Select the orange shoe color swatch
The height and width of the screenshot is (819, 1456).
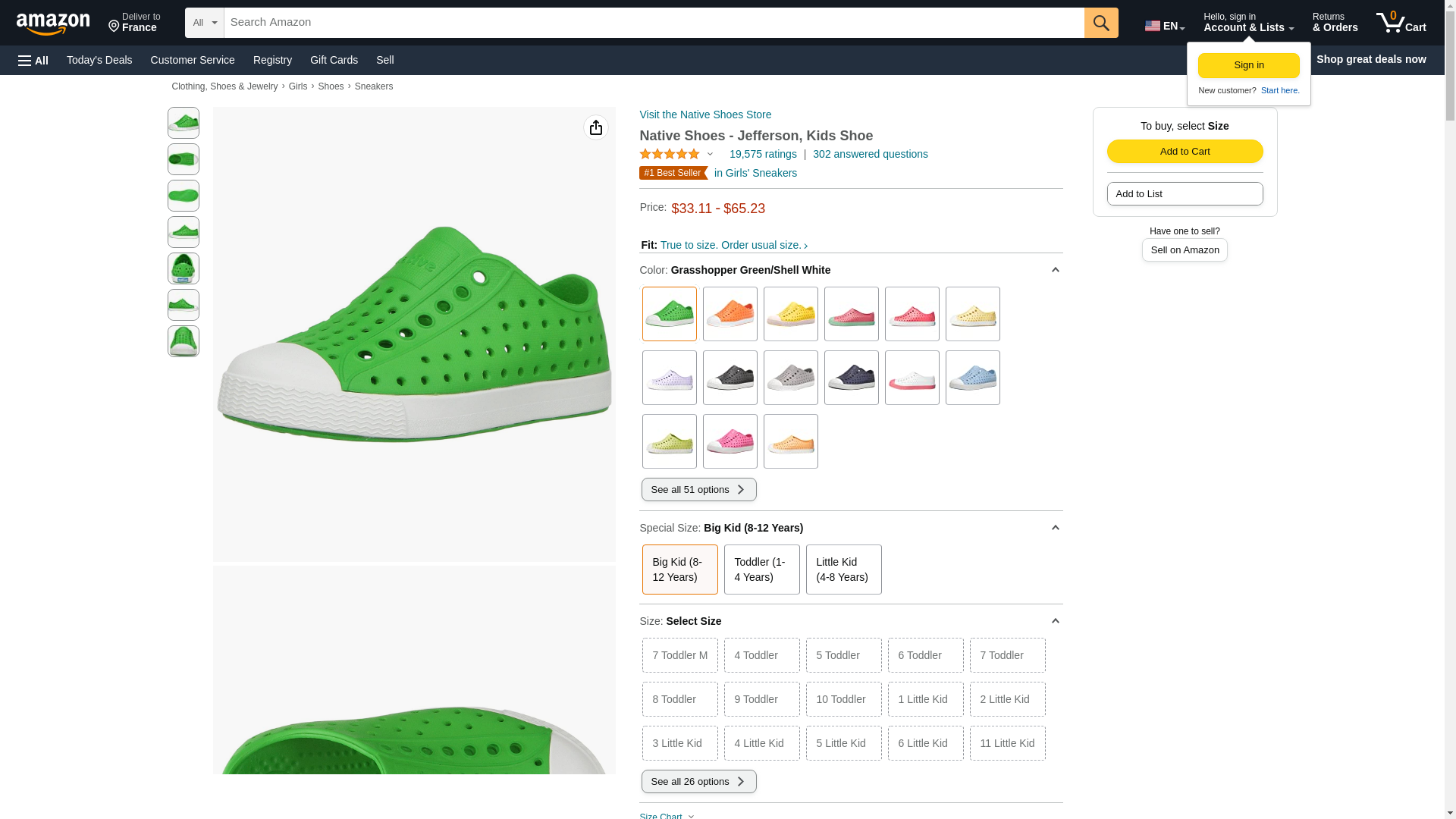[730, 314]
